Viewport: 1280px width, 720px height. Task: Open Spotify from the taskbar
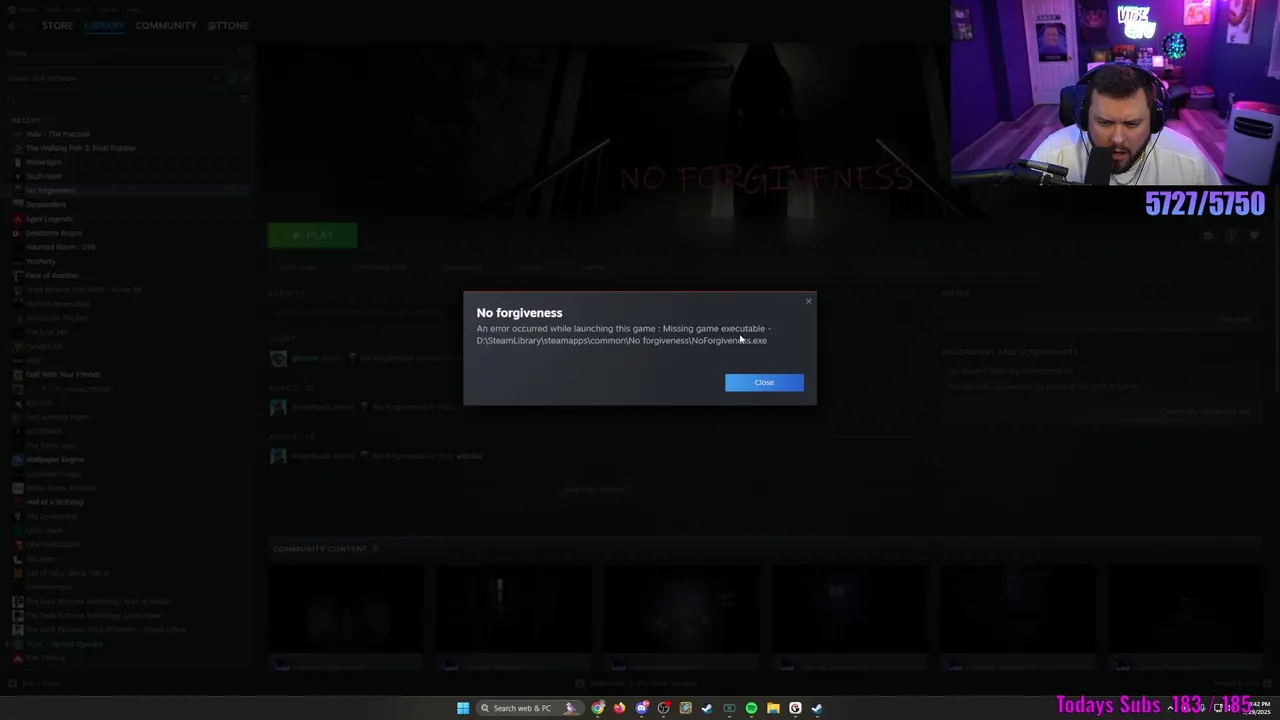coord(751,708)
